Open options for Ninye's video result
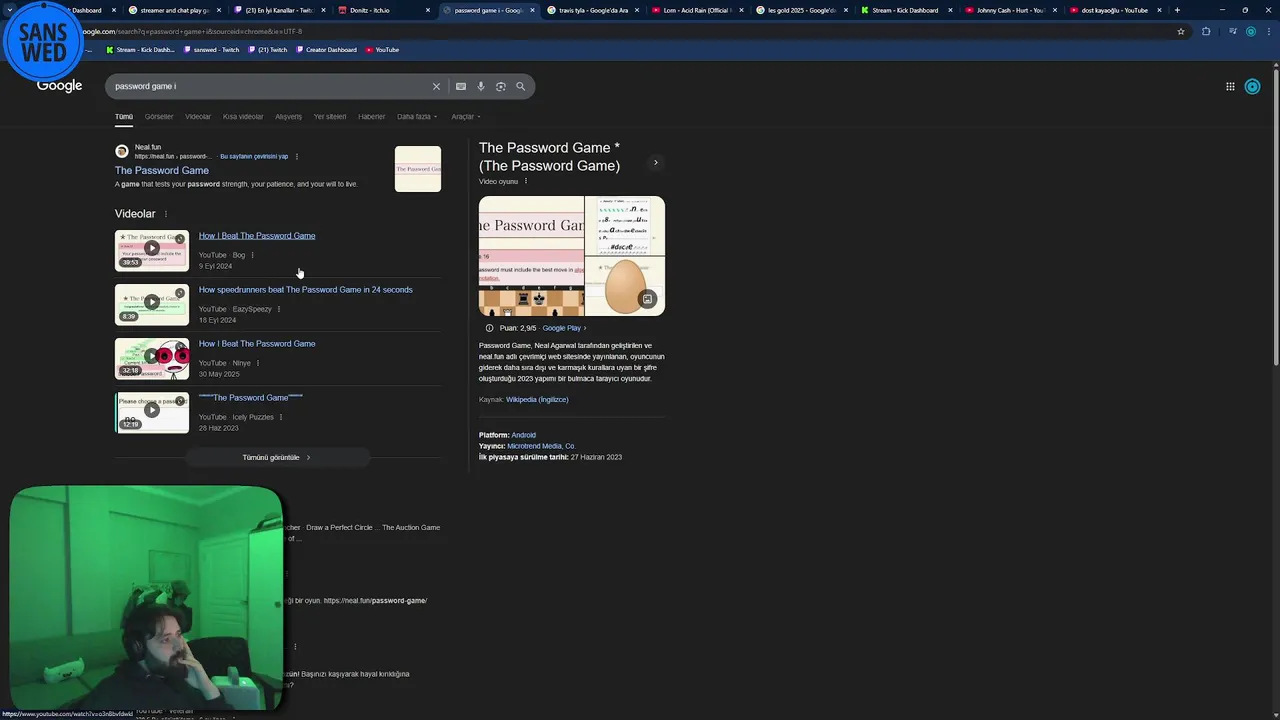Image resolution: width=1280 pixels, height=720 pixels. [258, 363]
